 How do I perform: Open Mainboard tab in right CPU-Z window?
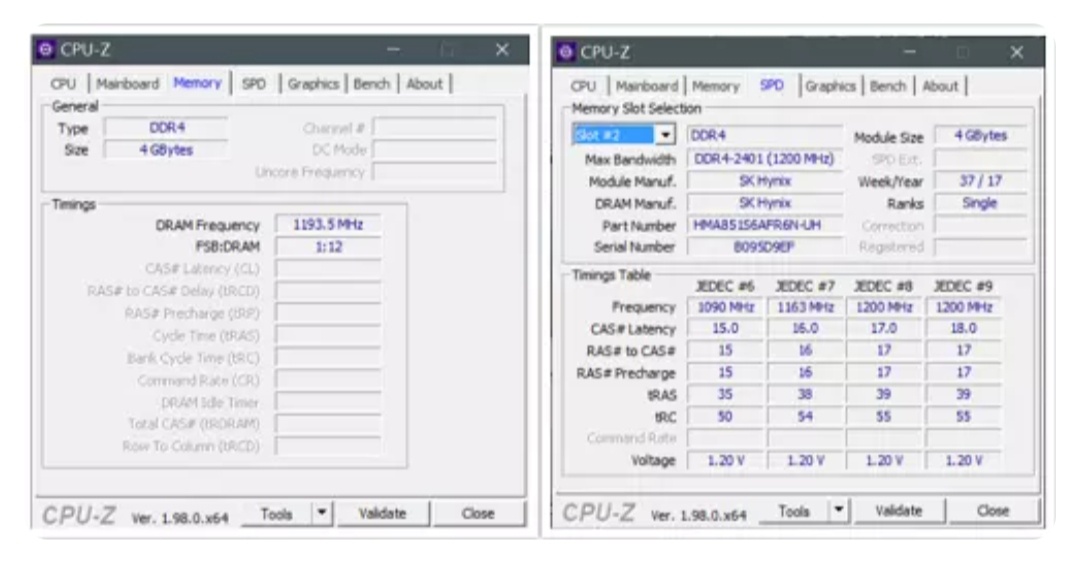click(x=647, y=86)
